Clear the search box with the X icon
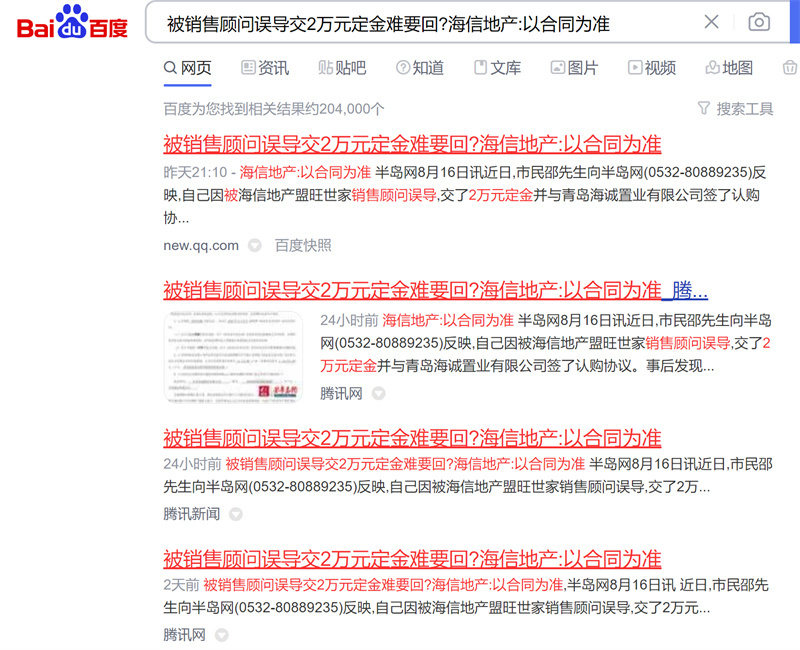This screenshot has height=650, width=800. click(711, 22)
